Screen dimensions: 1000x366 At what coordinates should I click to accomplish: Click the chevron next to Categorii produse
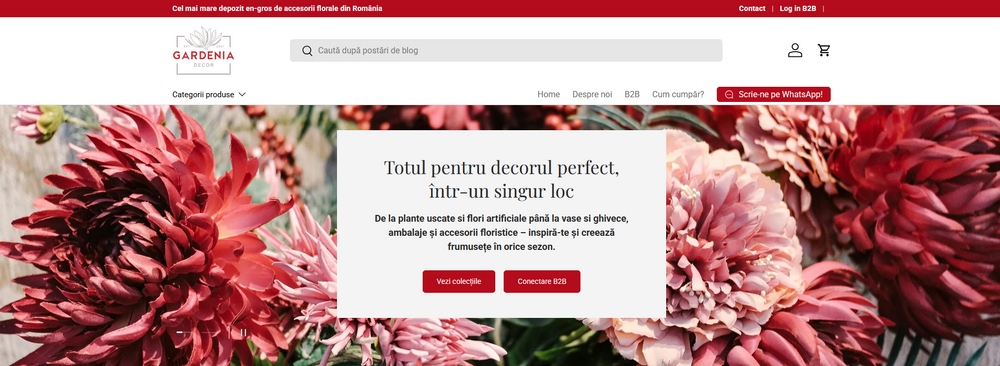242,94
